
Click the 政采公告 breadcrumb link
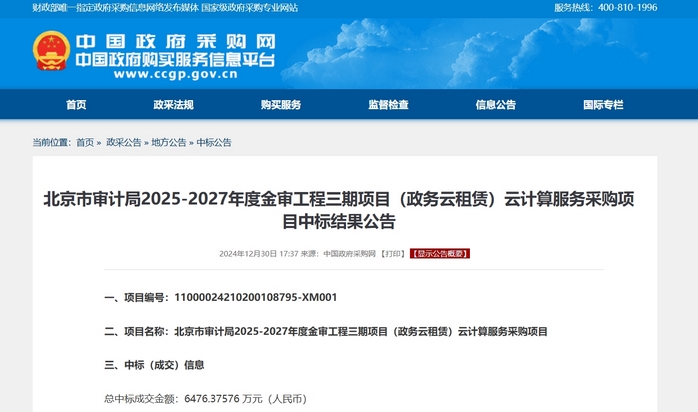tap(124, 143)
